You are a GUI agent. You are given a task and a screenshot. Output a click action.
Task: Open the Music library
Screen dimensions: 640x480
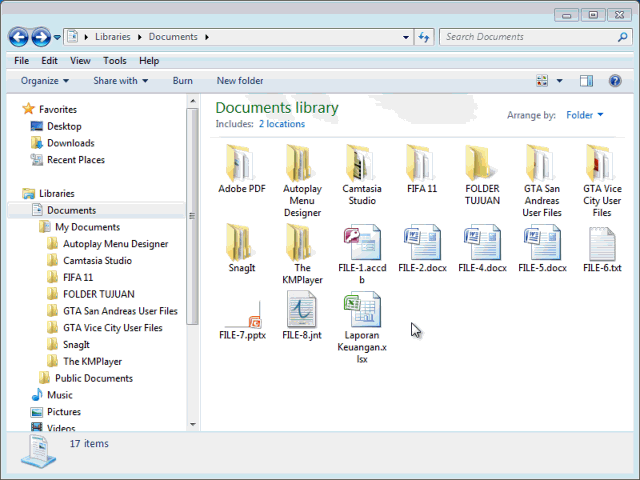(x=52, y=395)
